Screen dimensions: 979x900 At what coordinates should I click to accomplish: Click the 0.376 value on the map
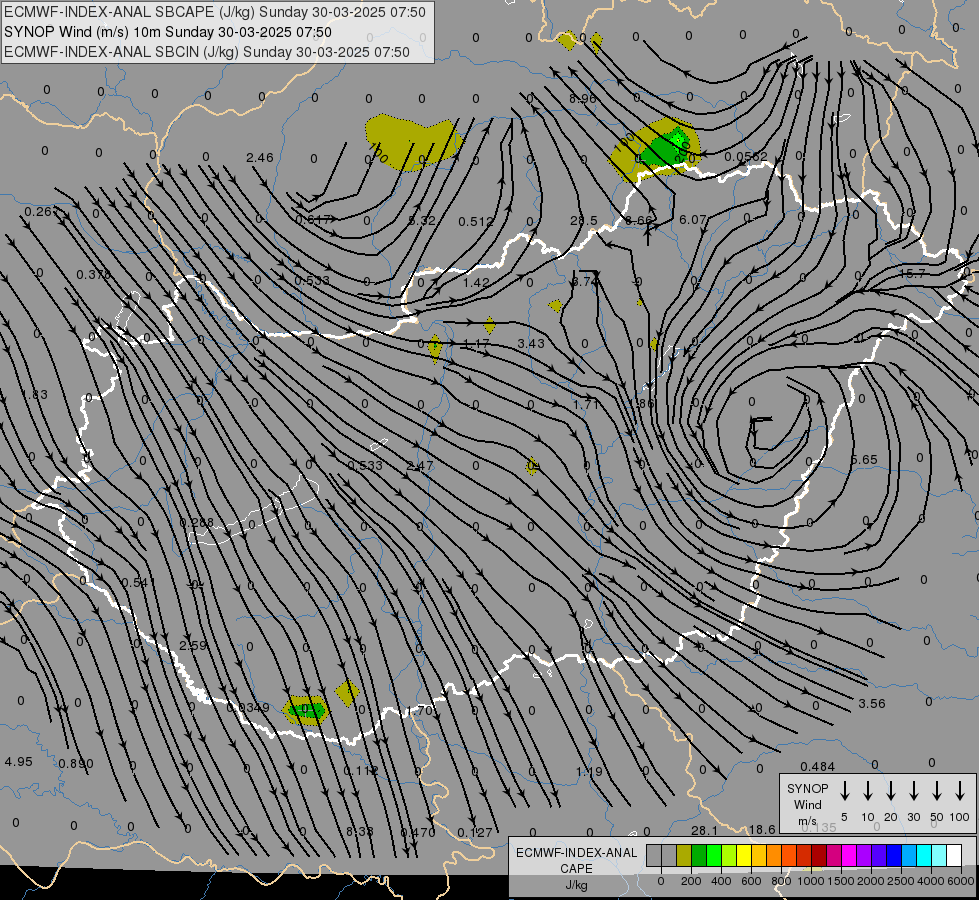(94, 274)
